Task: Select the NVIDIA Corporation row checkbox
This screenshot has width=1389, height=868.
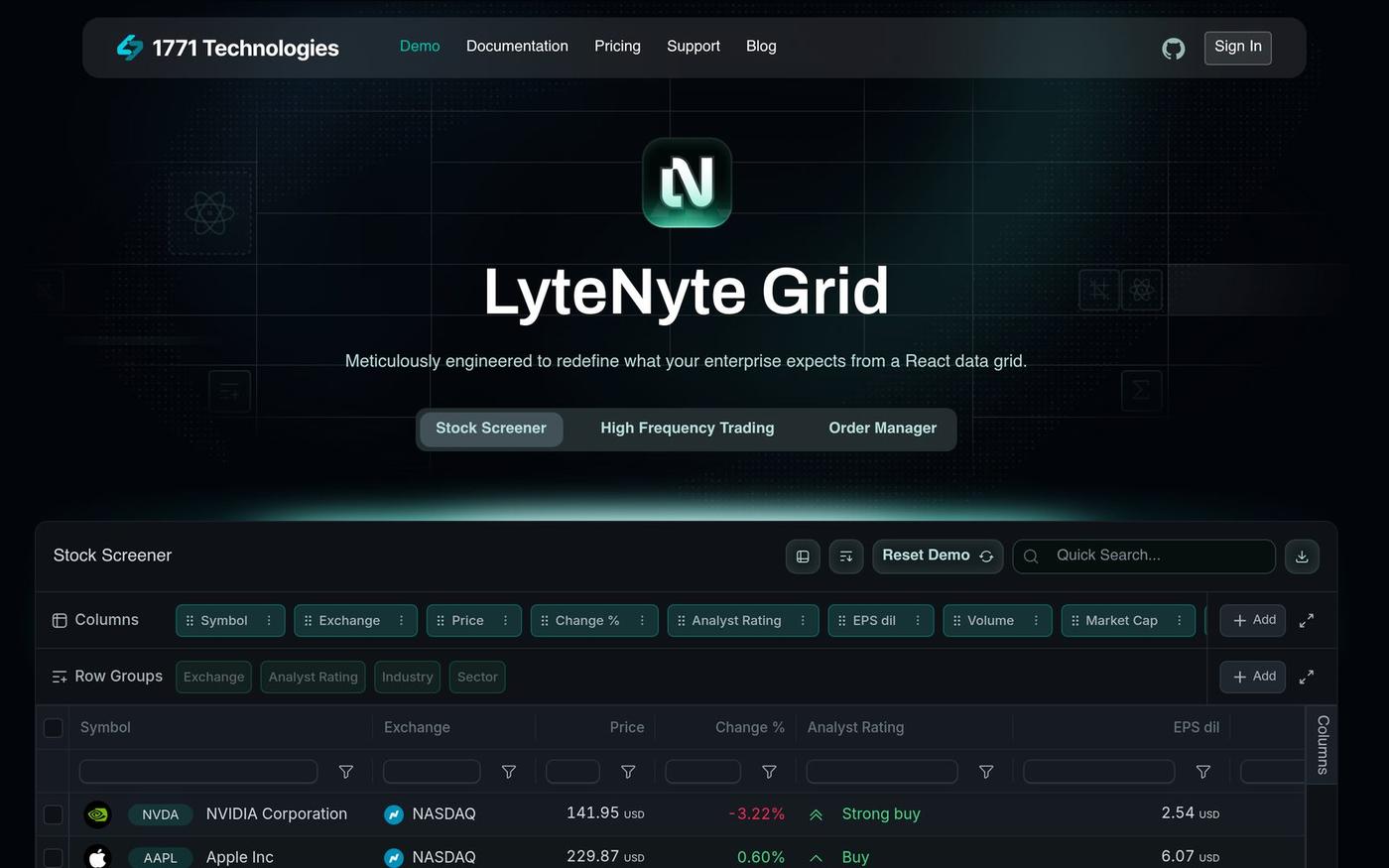Action: (54, 814)
